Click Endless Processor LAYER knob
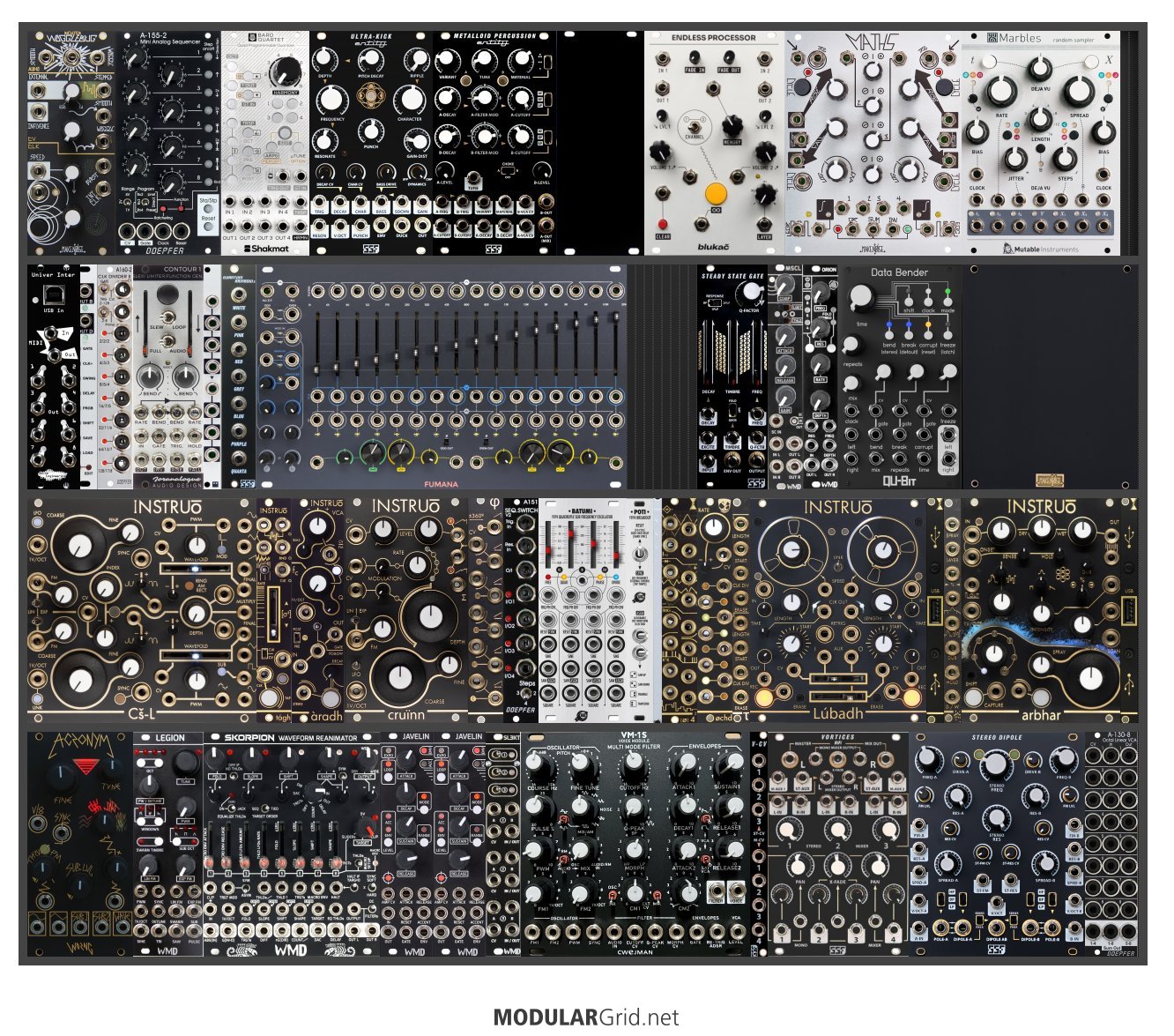The width and height of the screenshot is (1174, 1036). [765, 193]
